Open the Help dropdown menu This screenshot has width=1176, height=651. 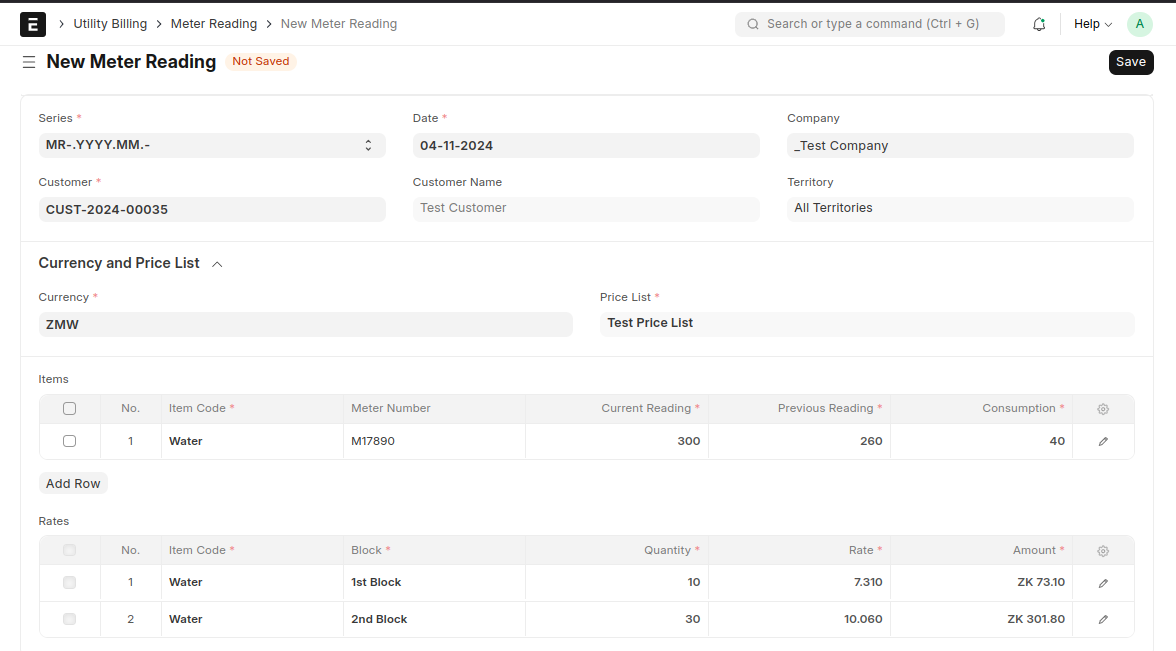tap(1093, 24)
